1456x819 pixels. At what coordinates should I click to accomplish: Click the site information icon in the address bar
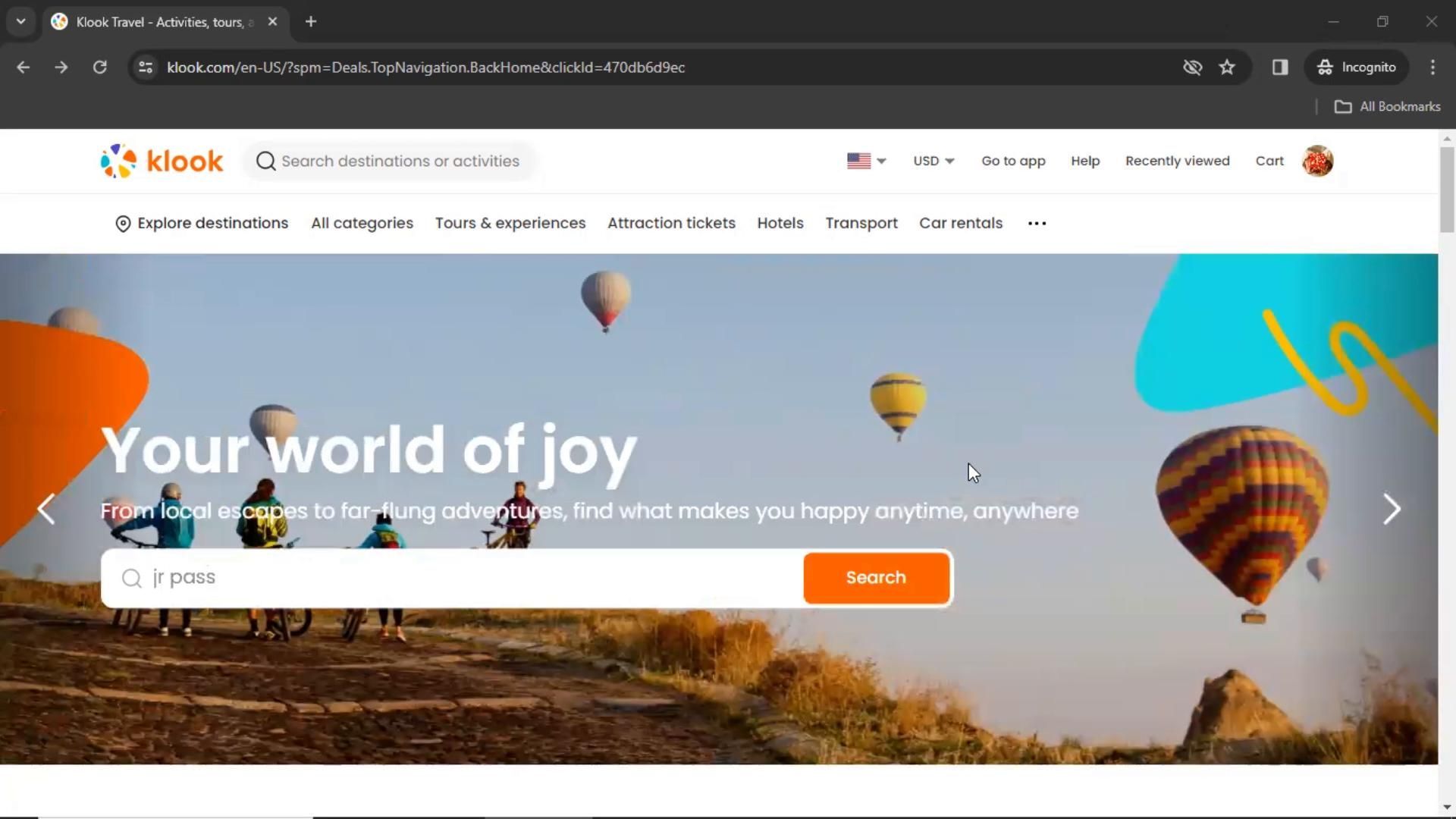[x=146, y=67]
